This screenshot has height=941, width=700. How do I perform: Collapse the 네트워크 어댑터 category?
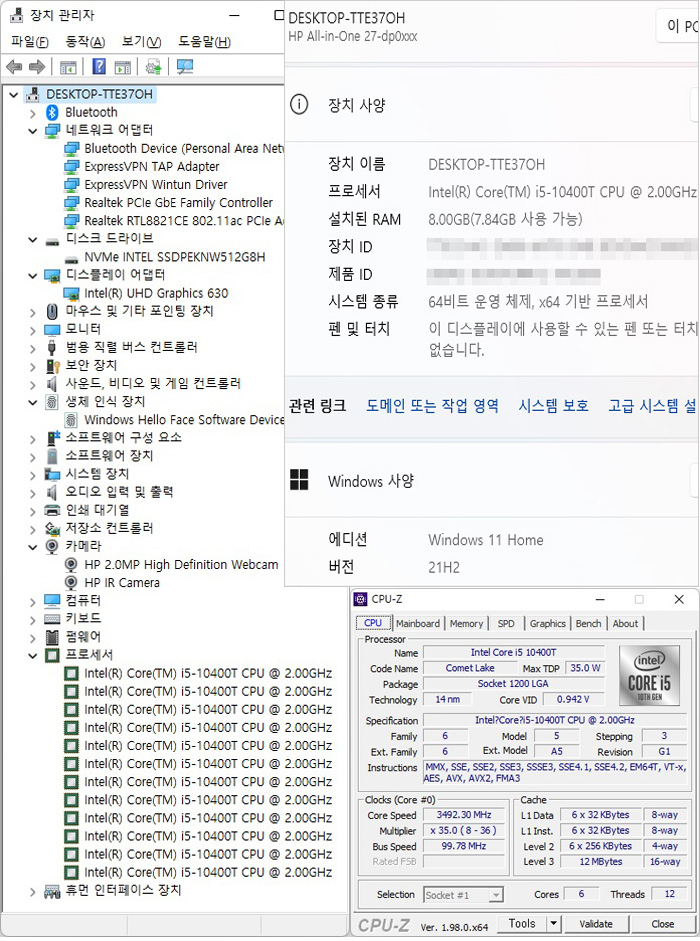pos(33,131)
